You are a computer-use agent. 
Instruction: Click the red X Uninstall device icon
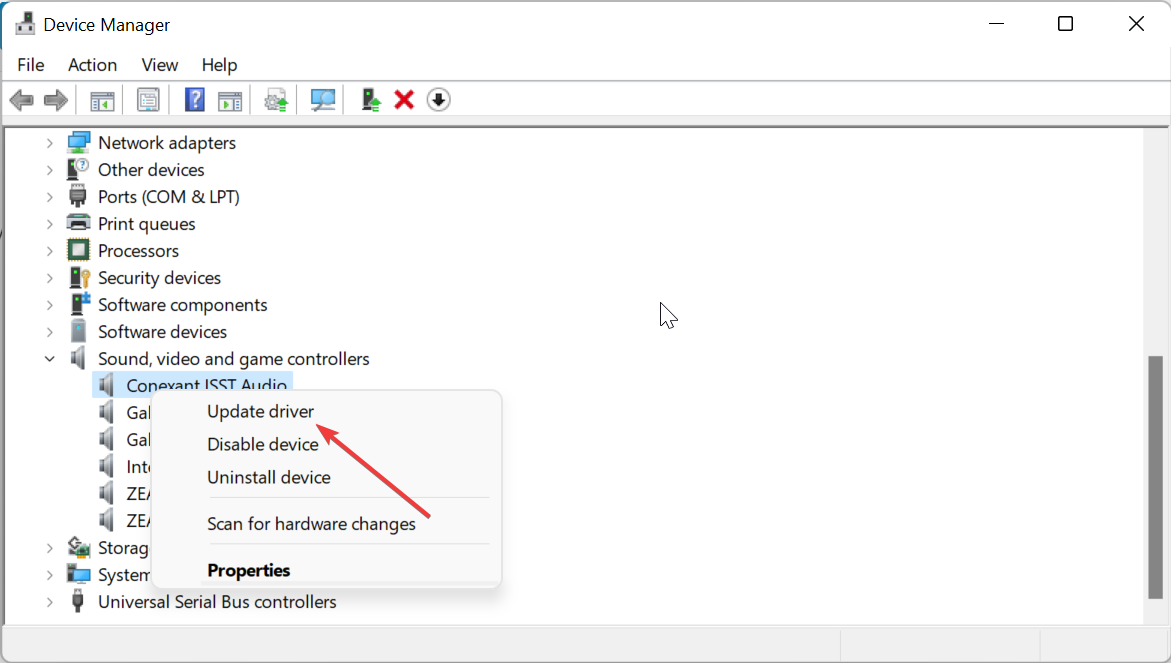coord(404,99)
